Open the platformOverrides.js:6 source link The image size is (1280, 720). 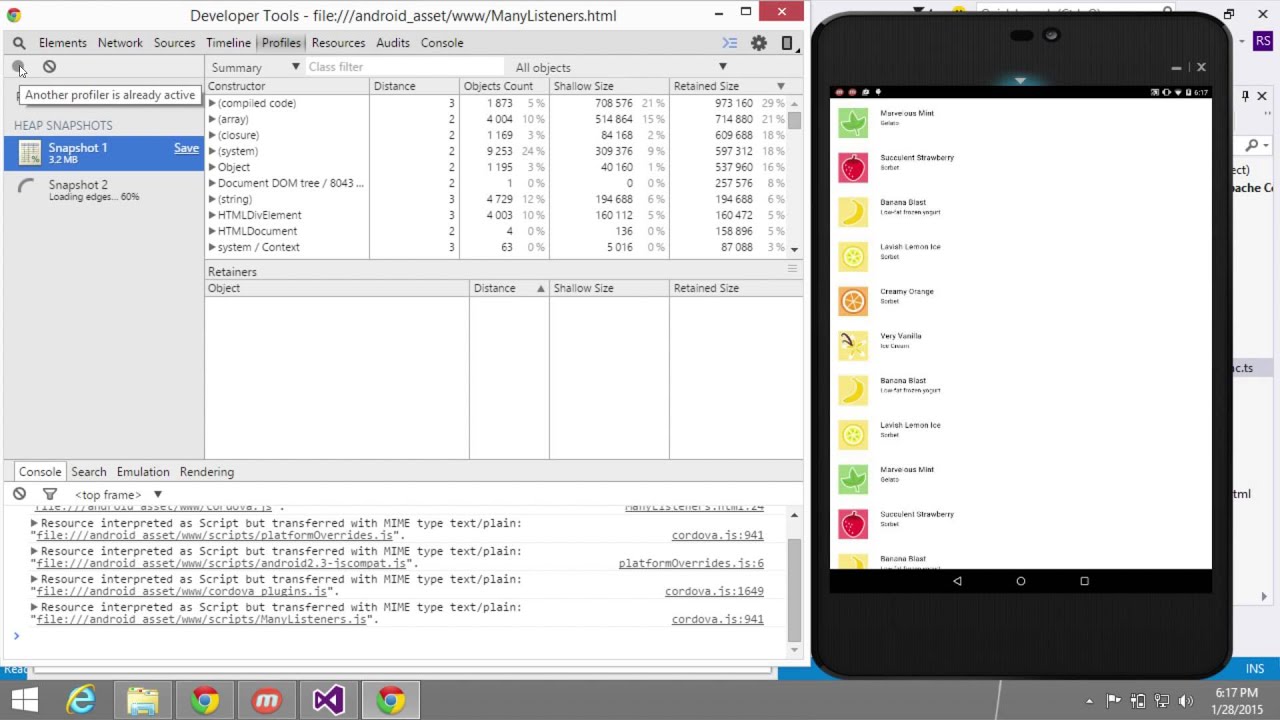[x=691, y=563]
